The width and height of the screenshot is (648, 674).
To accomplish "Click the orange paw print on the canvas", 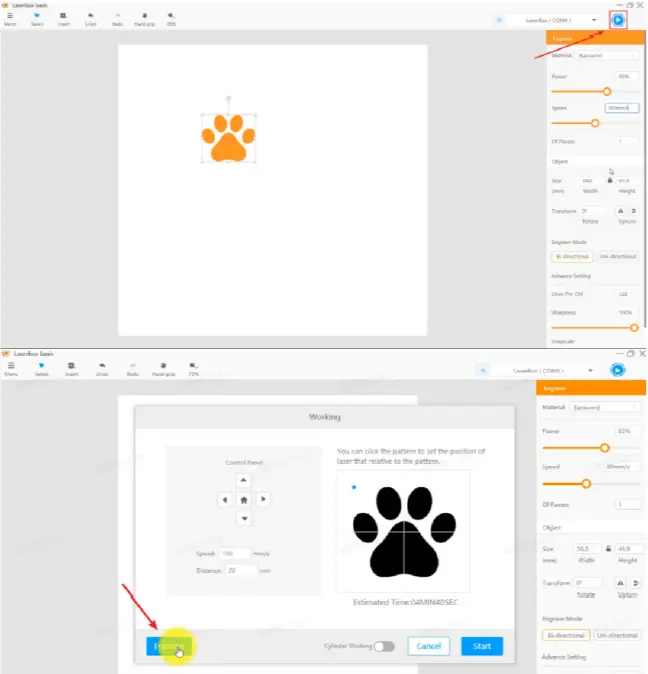I will [229, 138].
